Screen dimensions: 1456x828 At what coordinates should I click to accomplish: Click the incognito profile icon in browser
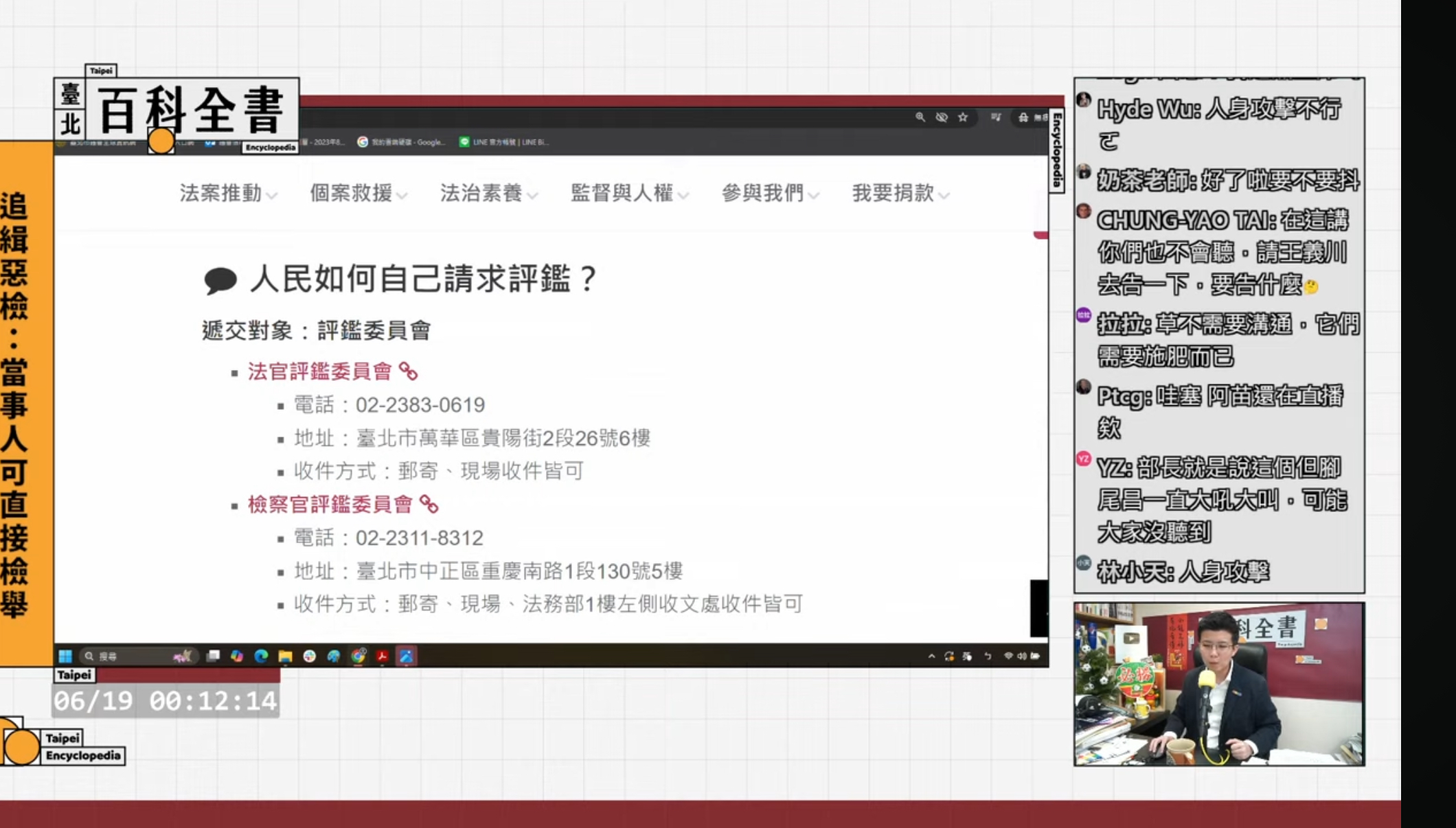click(x=1023, y=117)
